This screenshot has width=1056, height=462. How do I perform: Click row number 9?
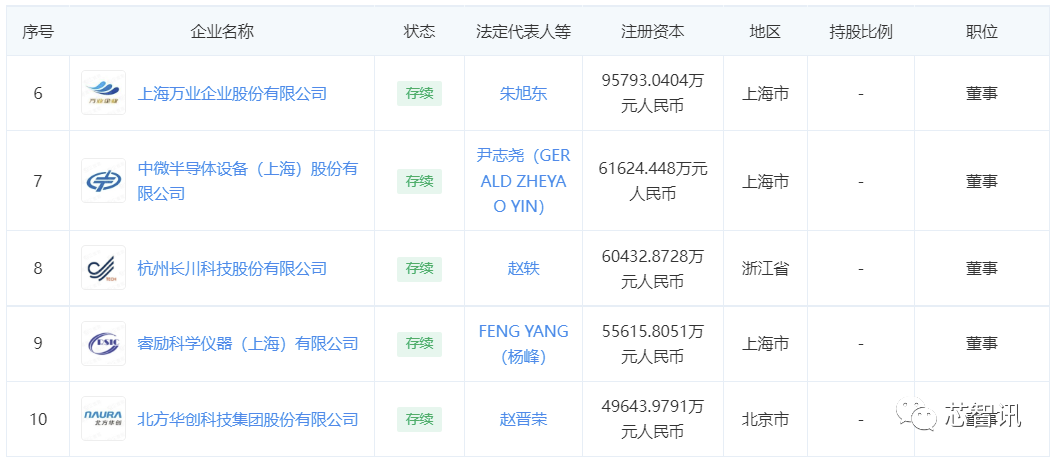click(38, 343)
